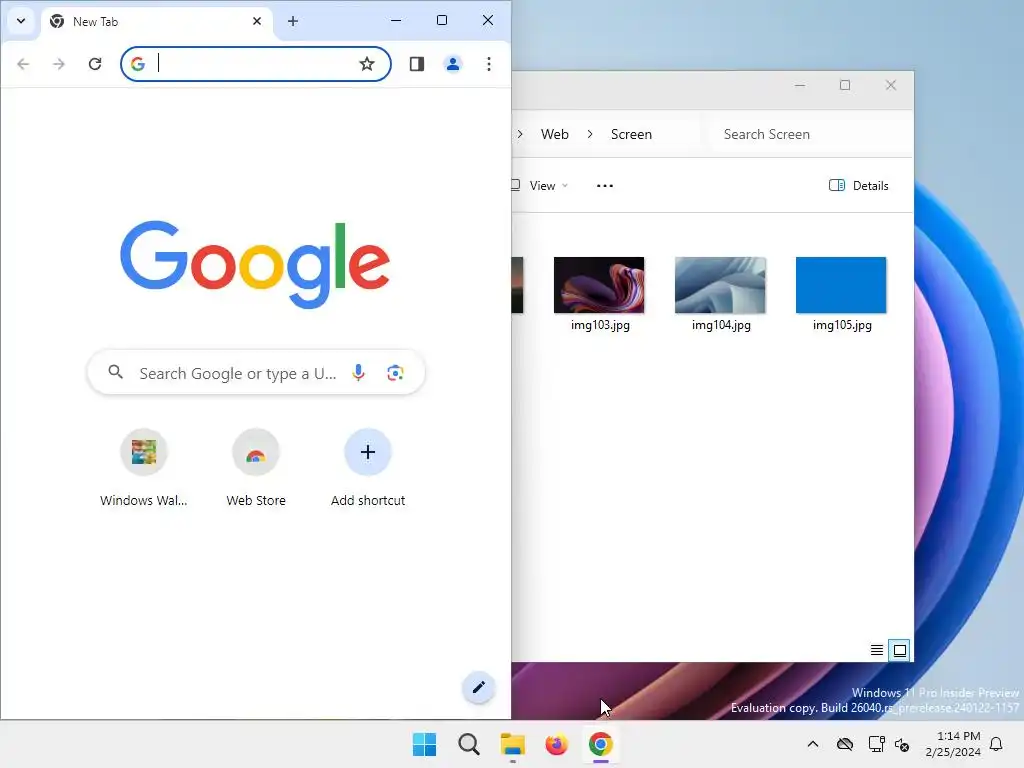Toggle the Details pane
The width and height of the screenshot is (1024, 768).
point(858,185)
